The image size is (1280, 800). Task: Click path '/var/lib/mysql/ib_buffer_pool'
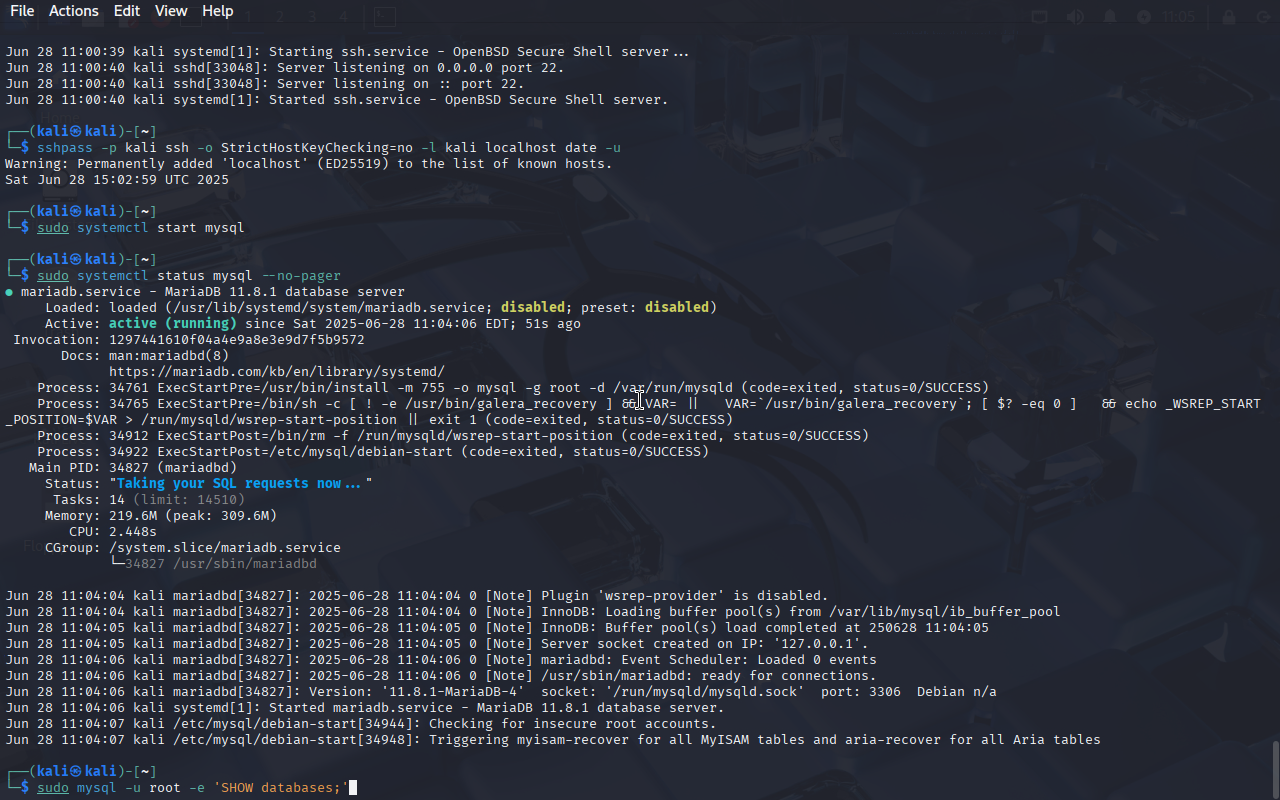coord(945,612)
